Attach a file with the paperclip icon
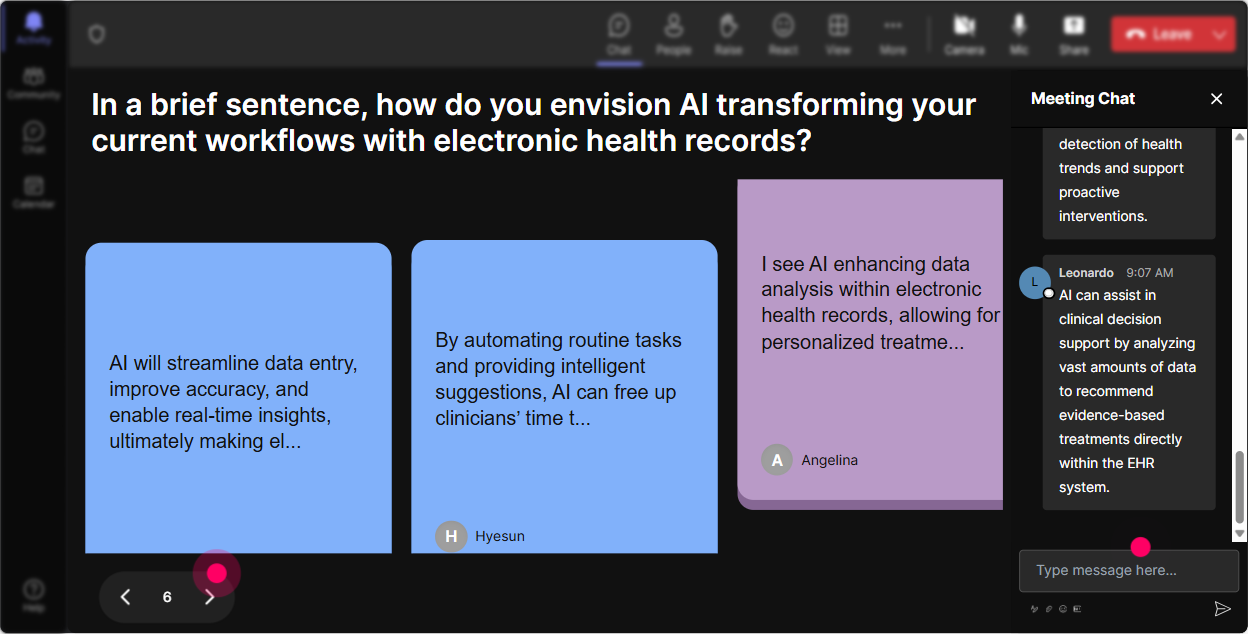1248x634 pixels. [1049, 609]
